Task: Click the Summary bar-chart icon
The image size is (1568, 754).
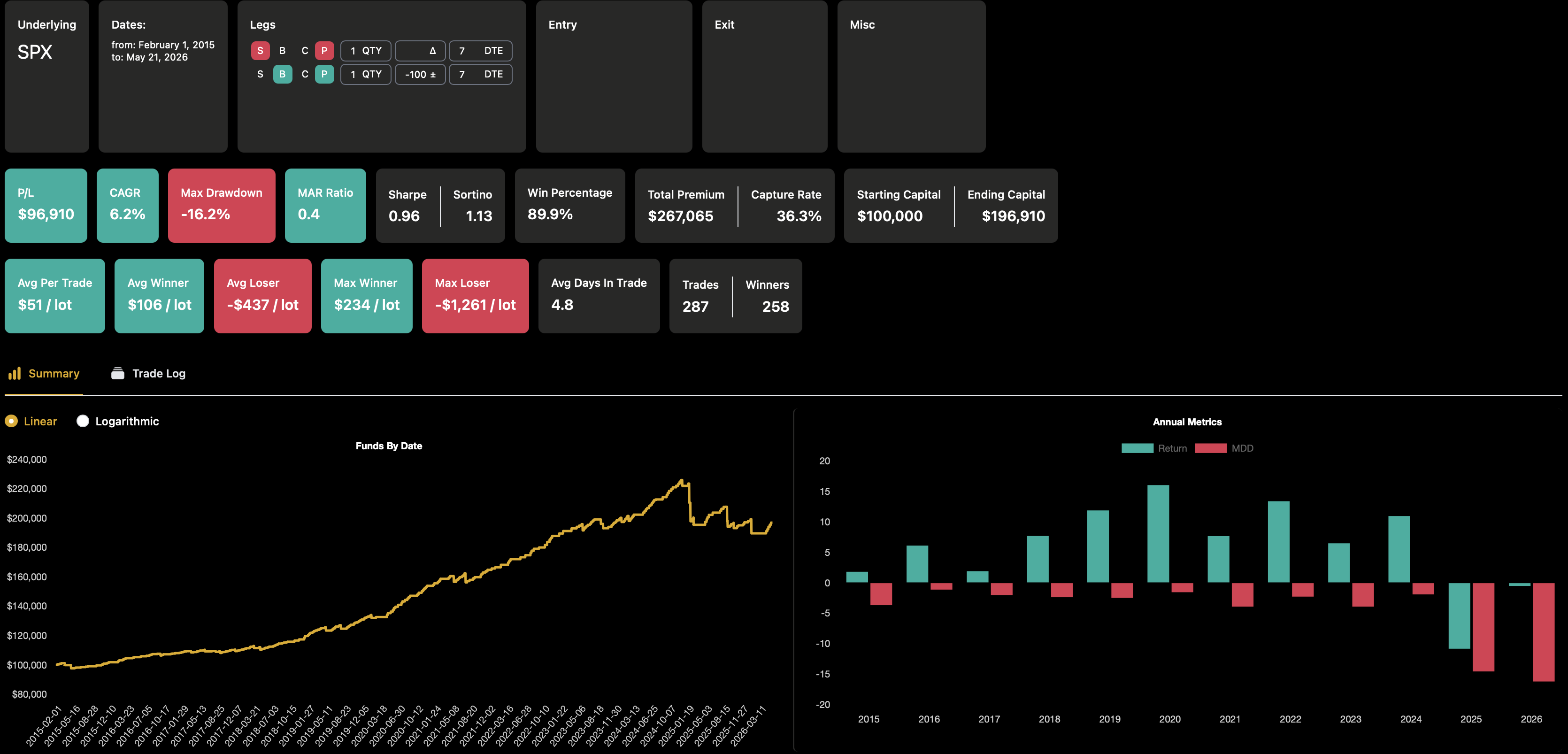Action: click(x=15, y=373)
